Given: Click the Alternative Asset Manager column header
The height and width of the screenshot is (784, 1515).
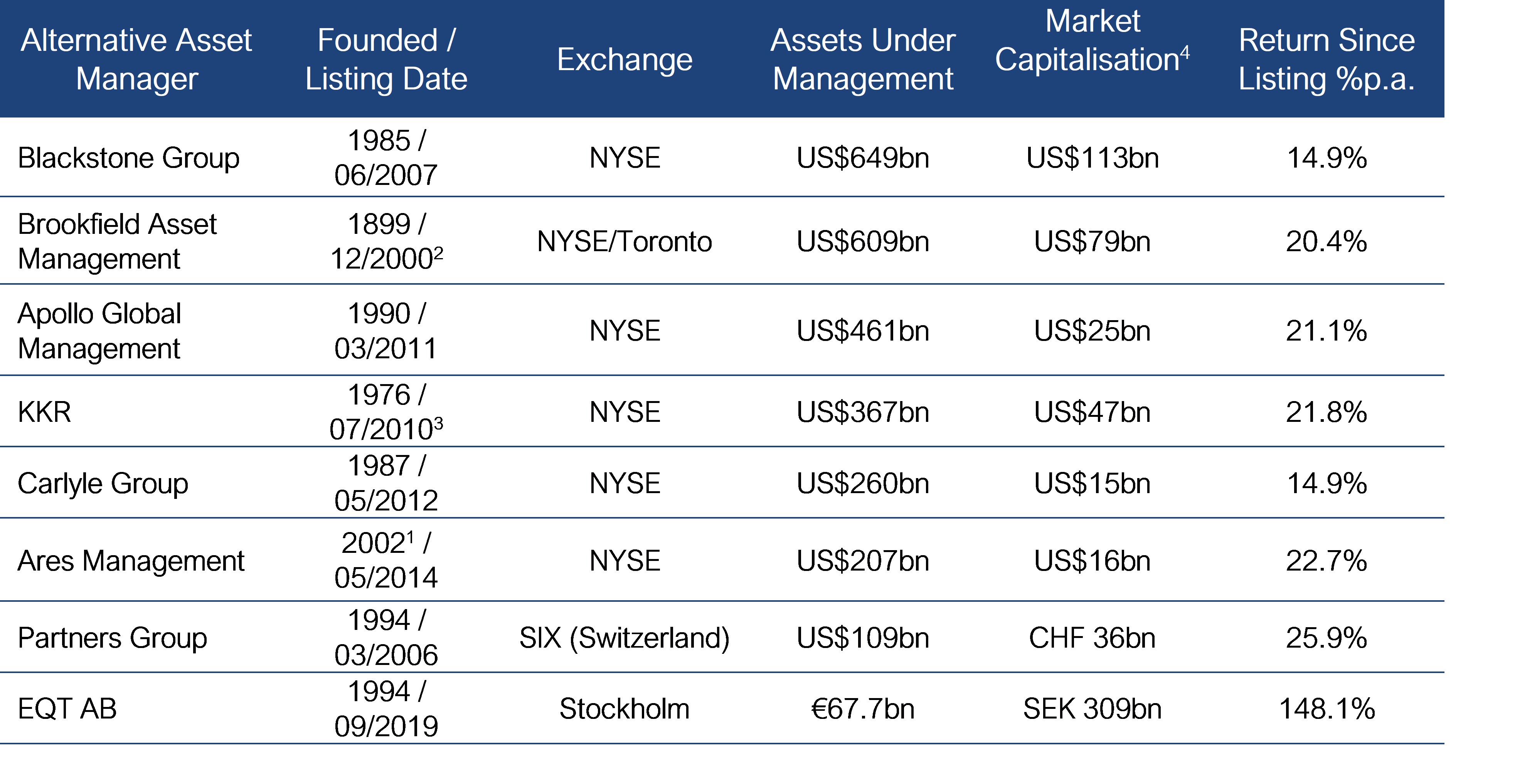Looking at the screenshot, I should pyautogui.click(x=136, y=59).
